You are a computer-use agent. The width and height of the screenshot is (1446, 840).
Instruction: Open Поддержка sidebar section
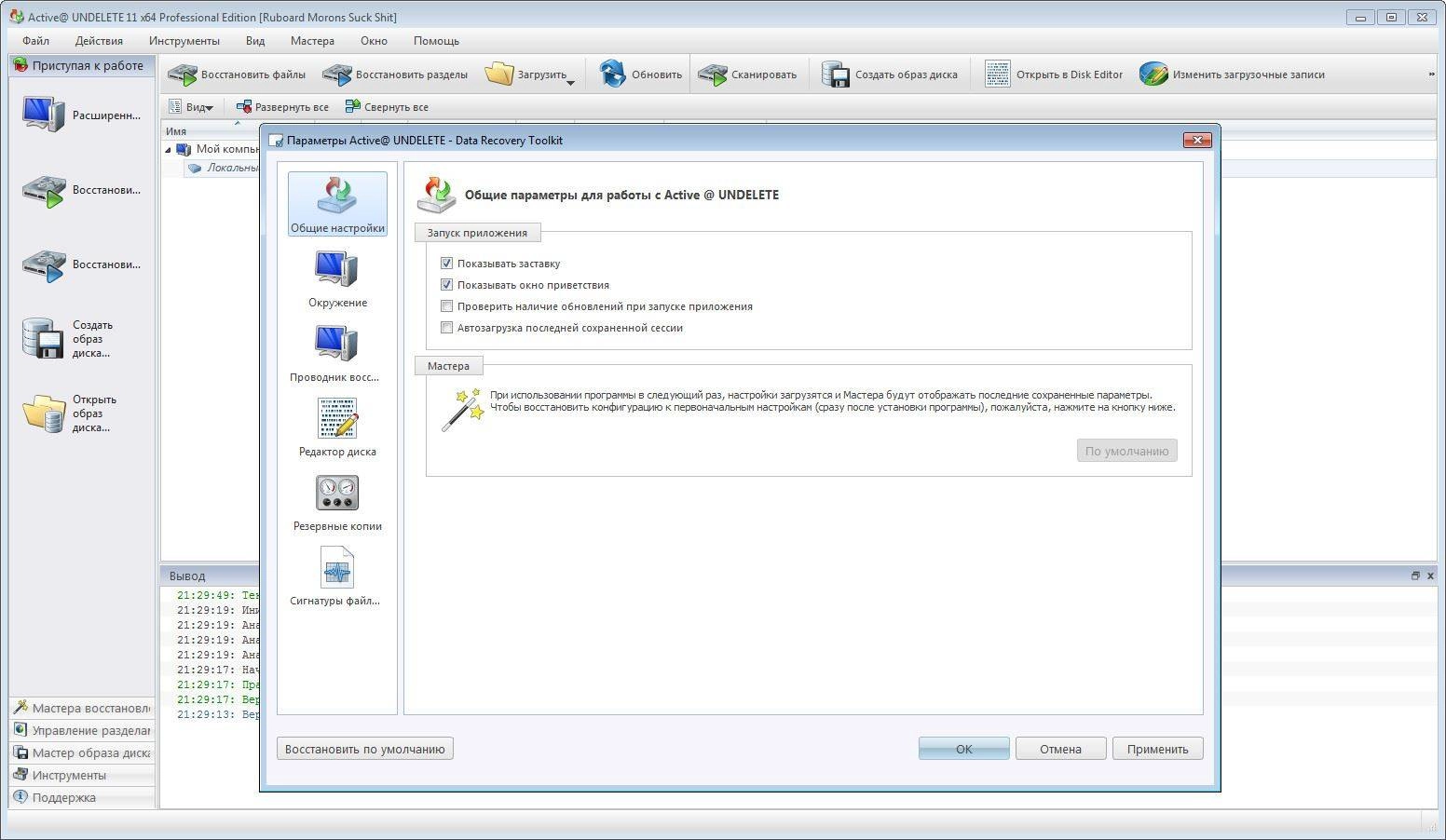tap(81, 797)
